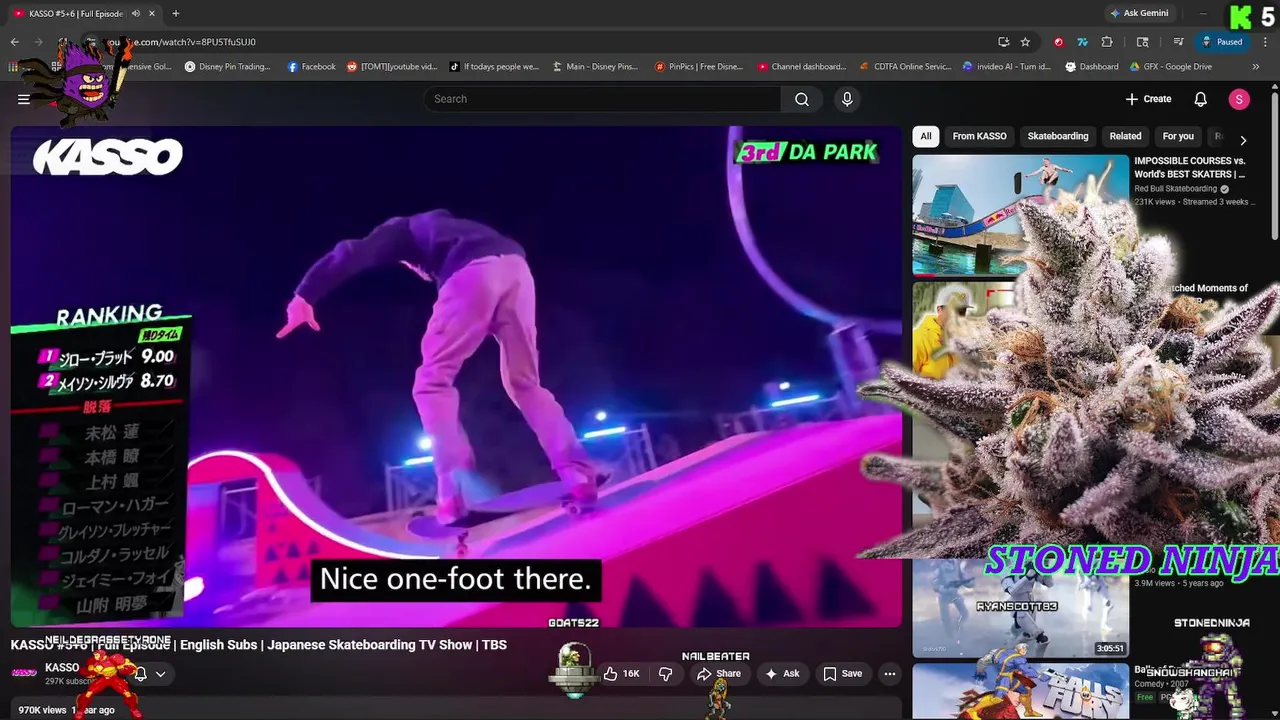Go back with the browser back arrow
The width and height of the screenshot is (1280, 720).
14,42
